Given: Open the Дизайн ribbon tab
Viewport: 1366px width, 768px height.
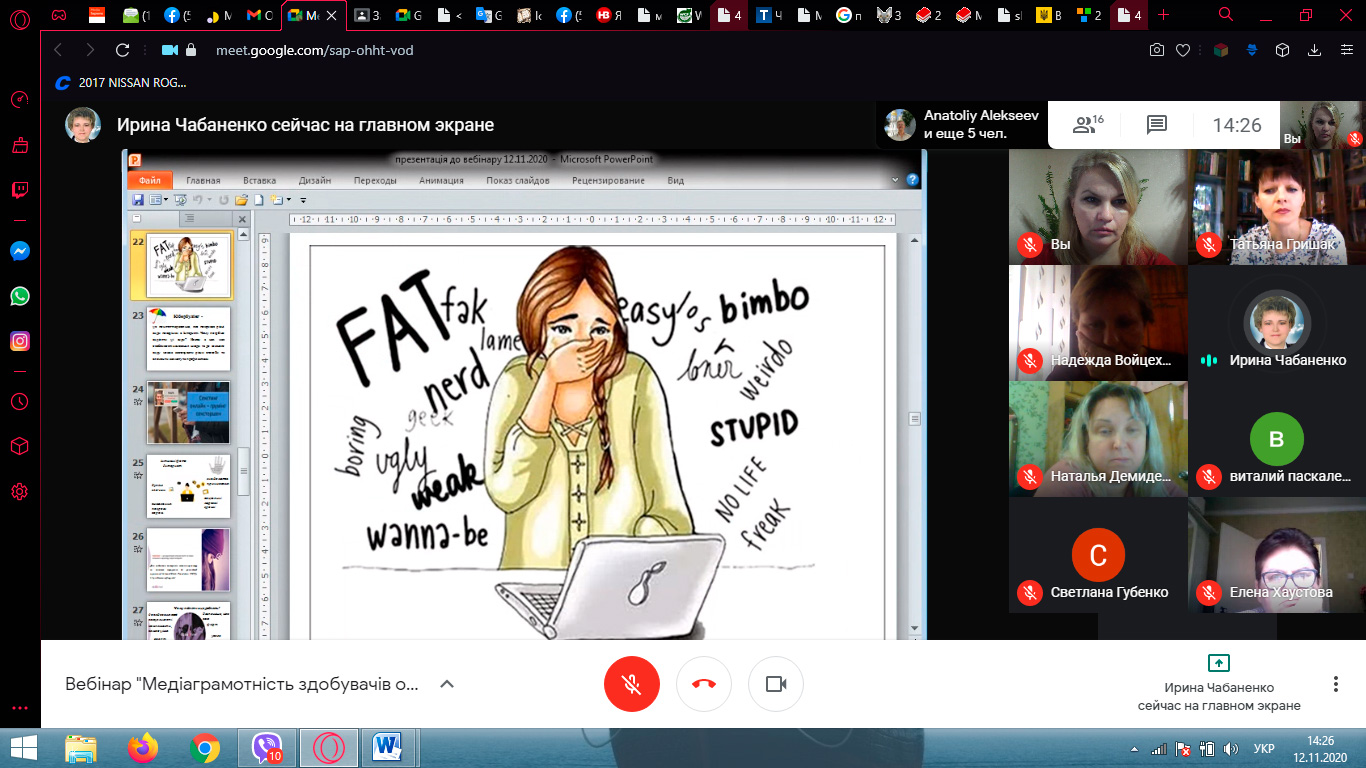Looking at the screenshot, I should [315, 181].
